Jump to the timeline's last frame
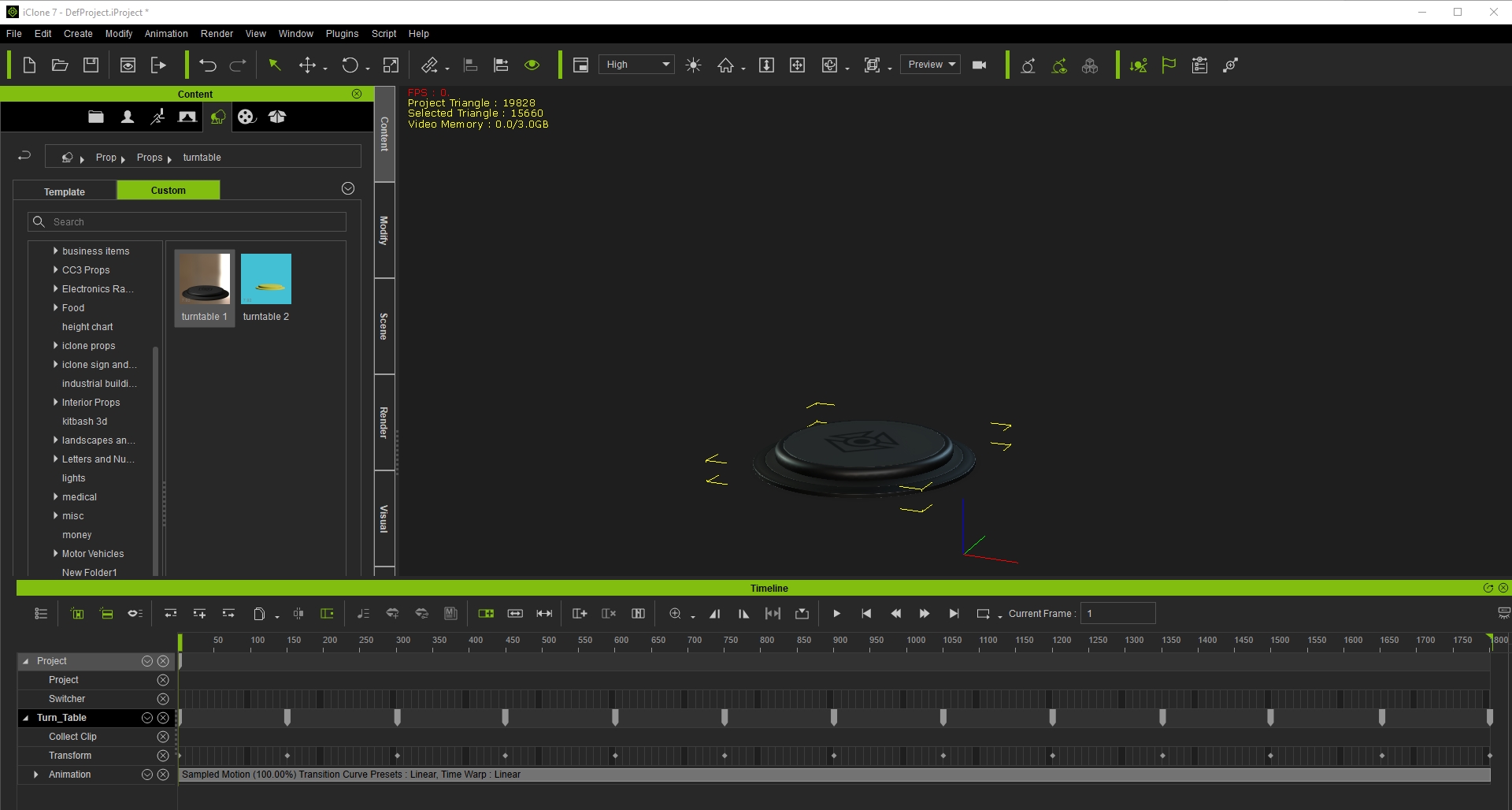1512x810 pixels. tap(954, 614)
